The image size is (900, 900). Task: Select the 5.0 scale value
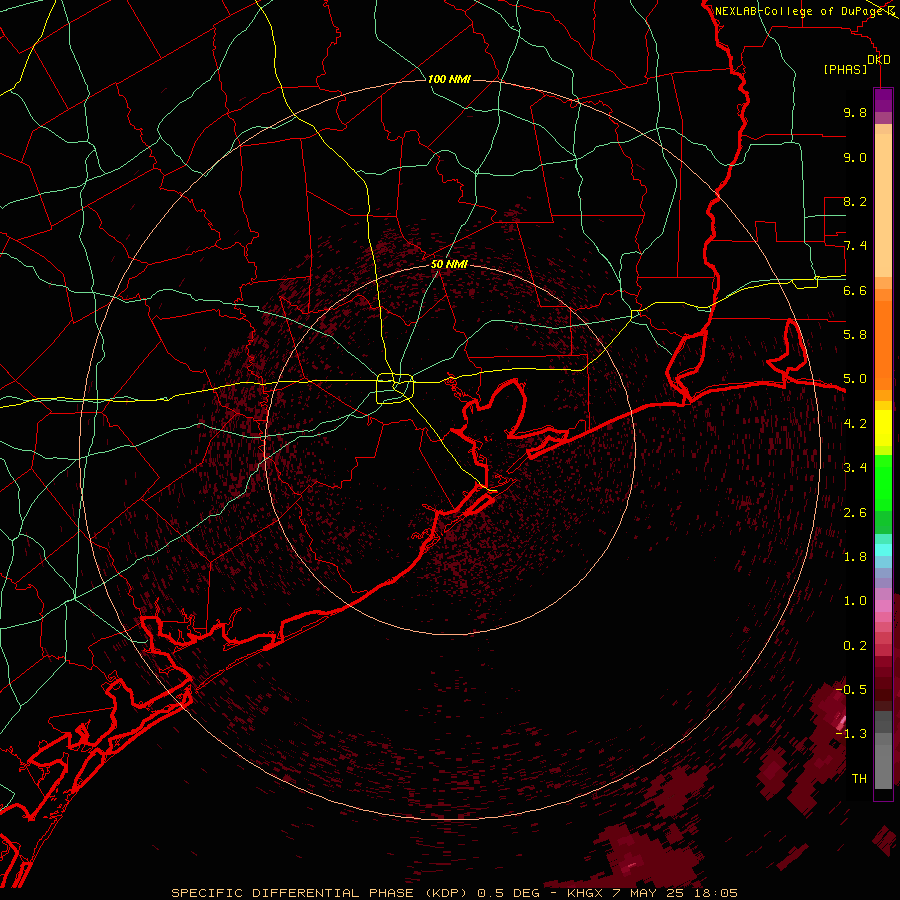click(x=855, y=379)
